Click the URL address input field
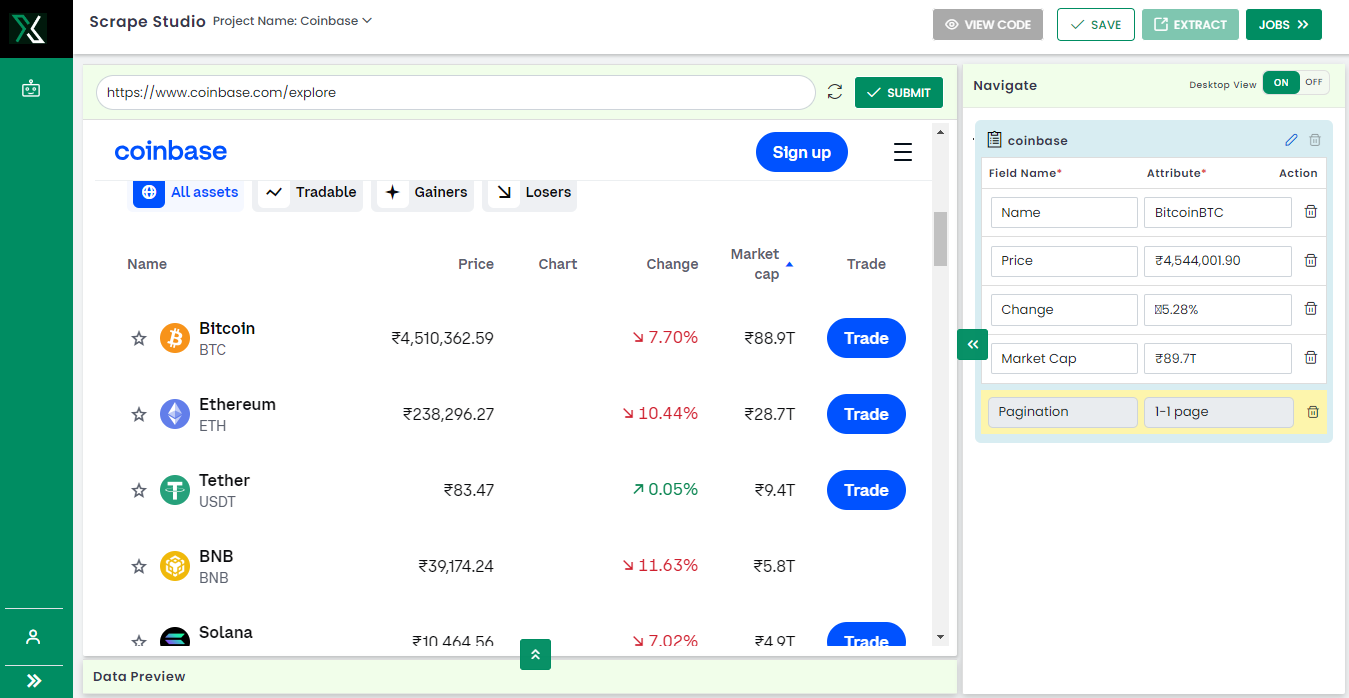 [456, 92]
